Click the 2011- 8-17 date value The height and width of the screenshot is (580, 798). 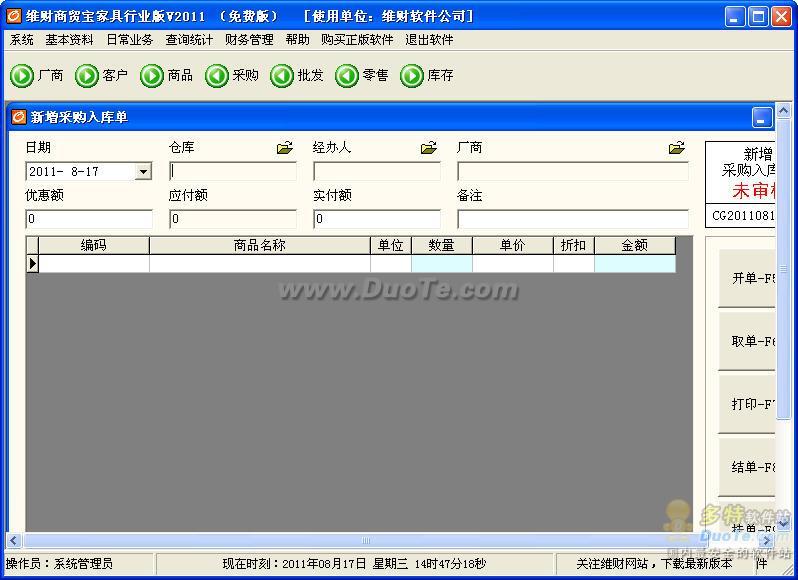[x=64, y=172]
